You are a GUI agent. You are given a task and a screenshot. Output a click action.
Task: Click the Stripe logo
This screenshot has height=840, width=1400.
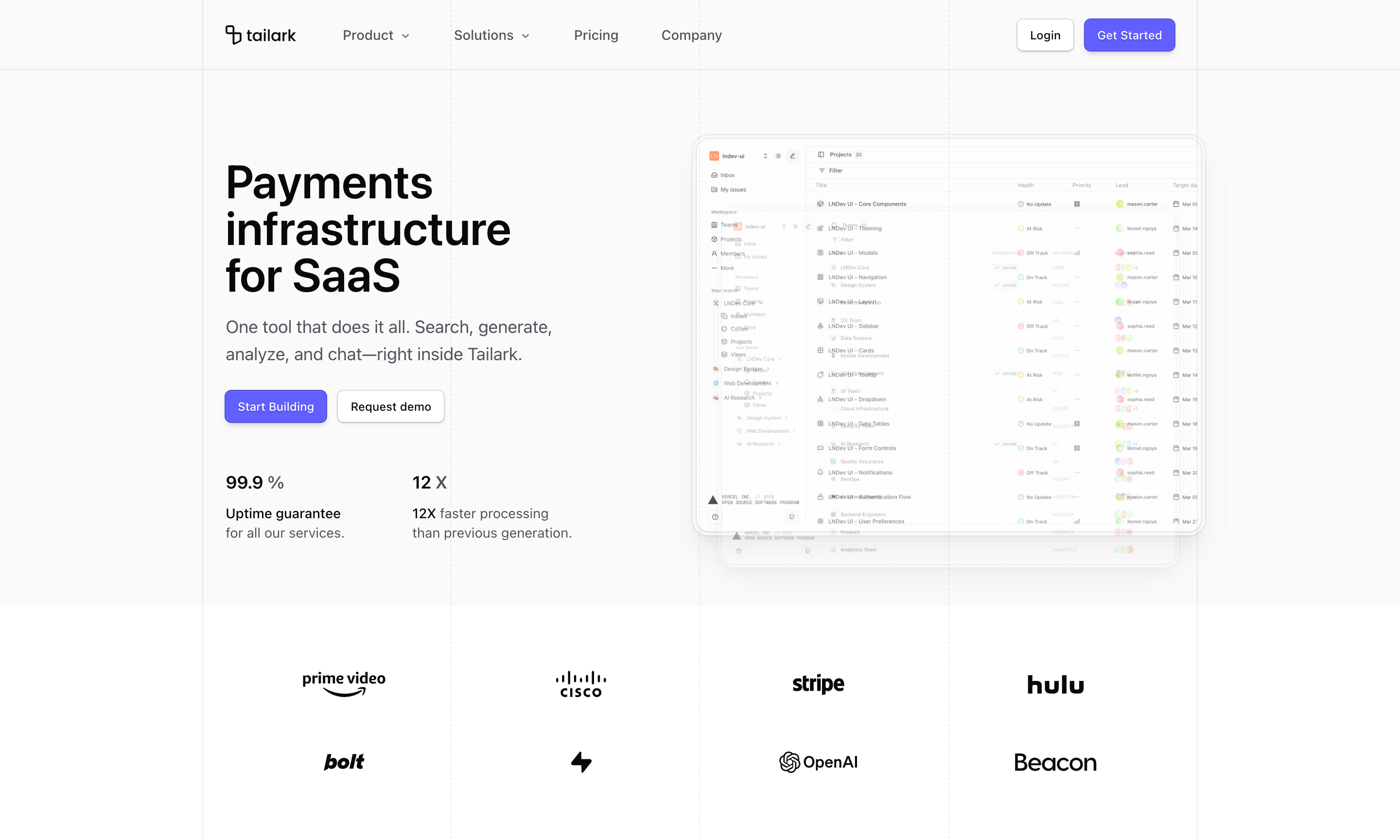click(x=818, y=684)
